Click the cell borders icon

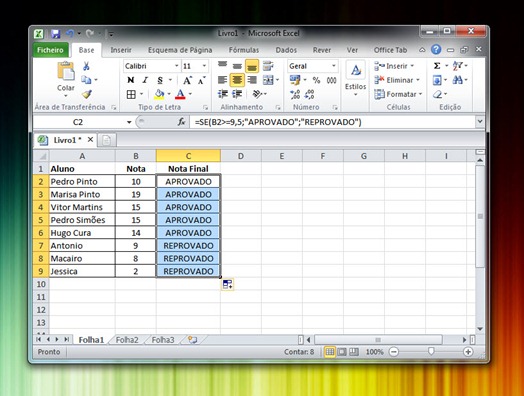[x=131, y=95]
